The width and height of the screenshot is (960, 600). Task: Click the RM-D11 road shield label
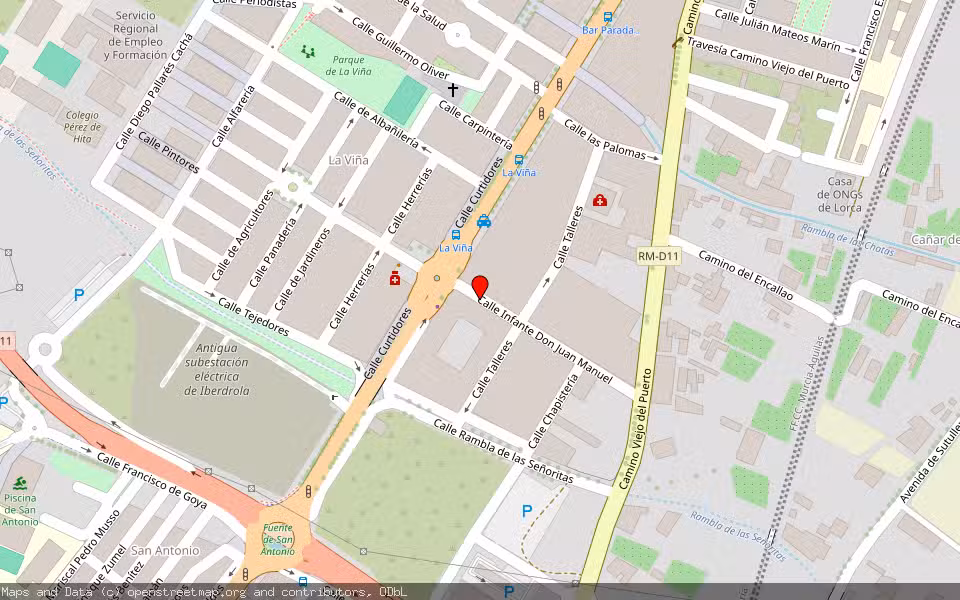tap(658, 257)
